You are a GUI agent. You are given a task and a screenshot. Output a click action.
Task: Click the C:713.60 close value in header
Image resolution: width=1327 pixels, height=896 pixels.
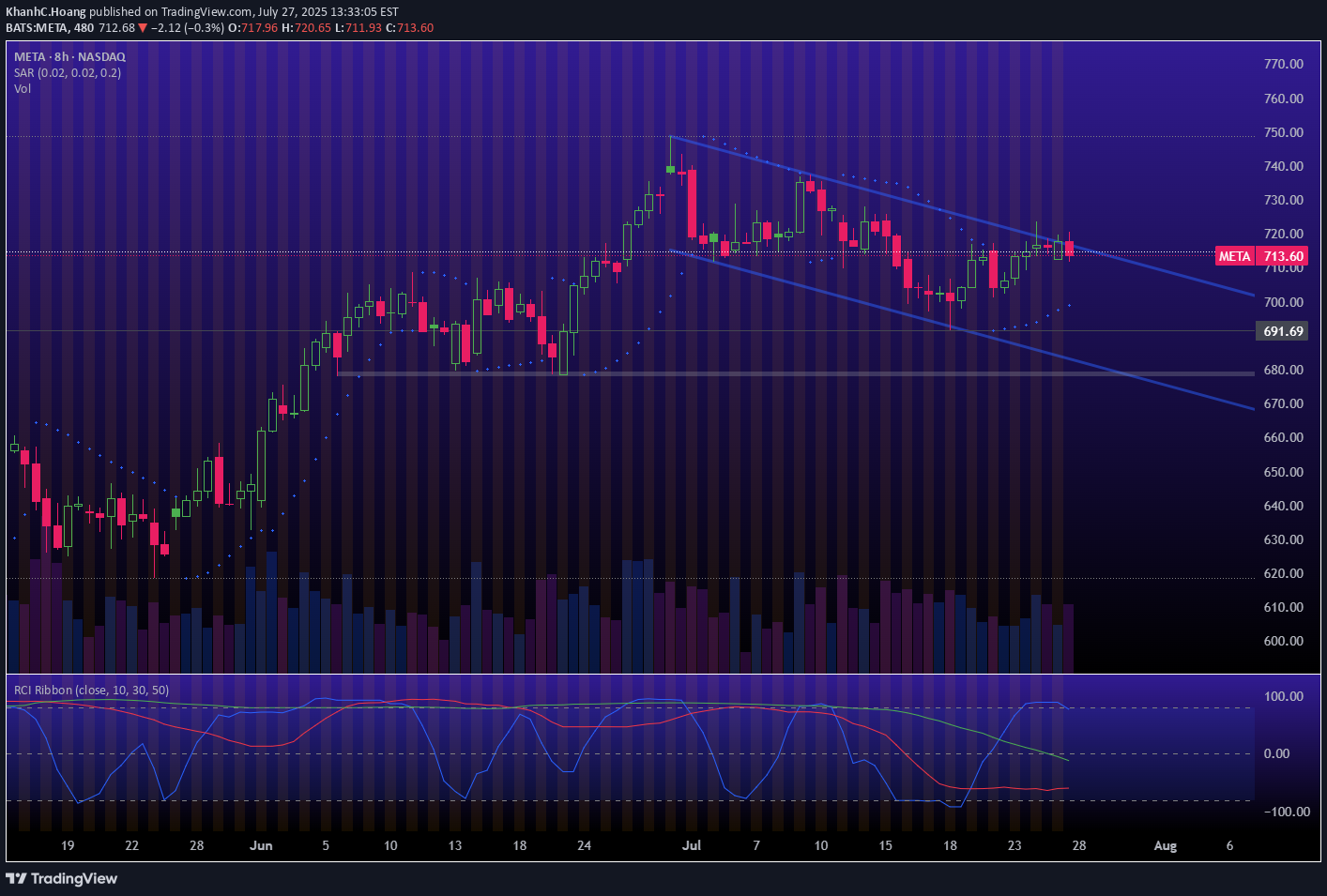point(409,28)
